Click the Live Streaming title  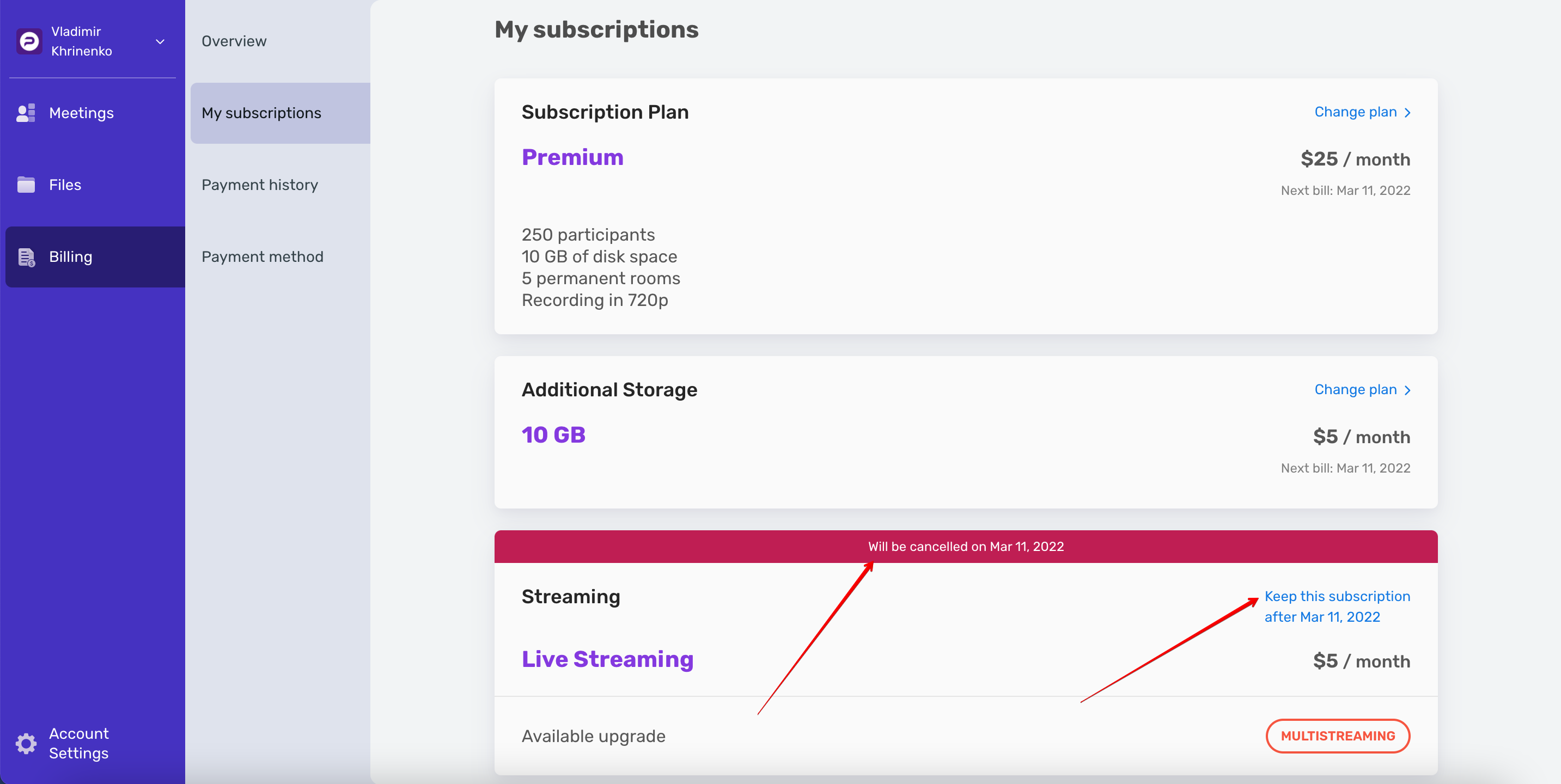(607, 659)
